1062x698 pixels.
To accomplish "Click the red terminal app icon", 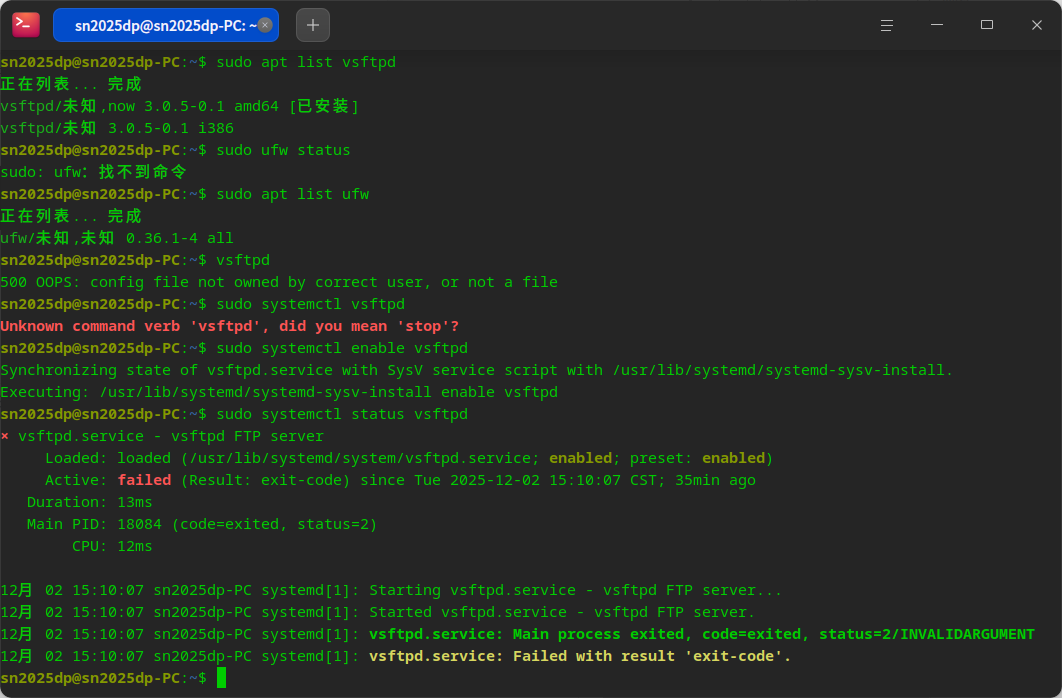I will coord(26,25).
